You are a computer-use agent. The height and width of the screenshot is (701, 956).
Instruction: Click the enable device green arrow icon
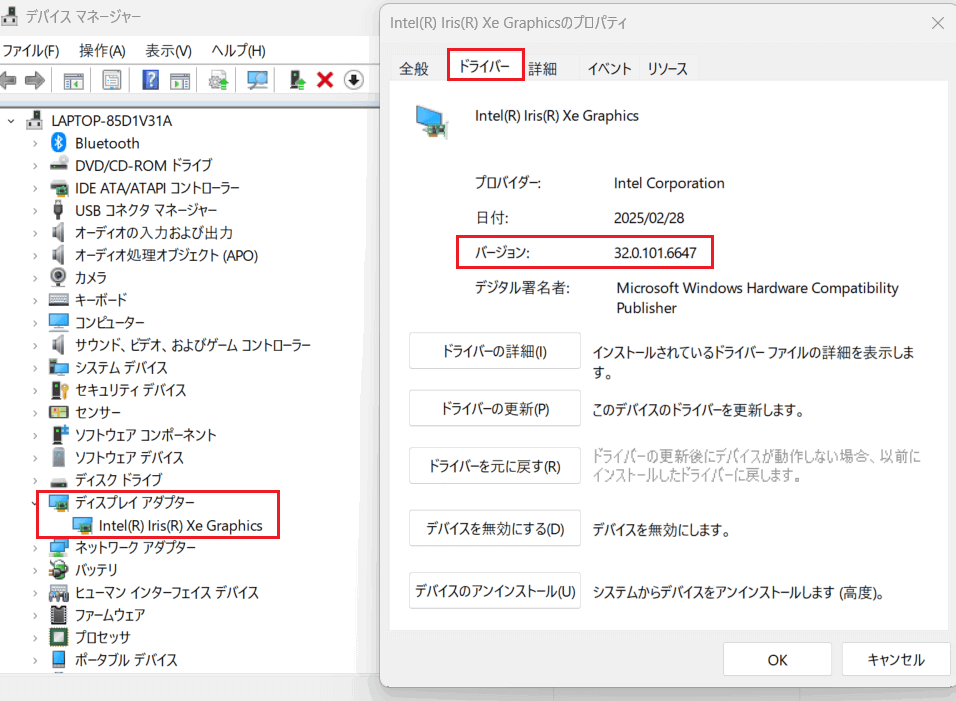297,80
